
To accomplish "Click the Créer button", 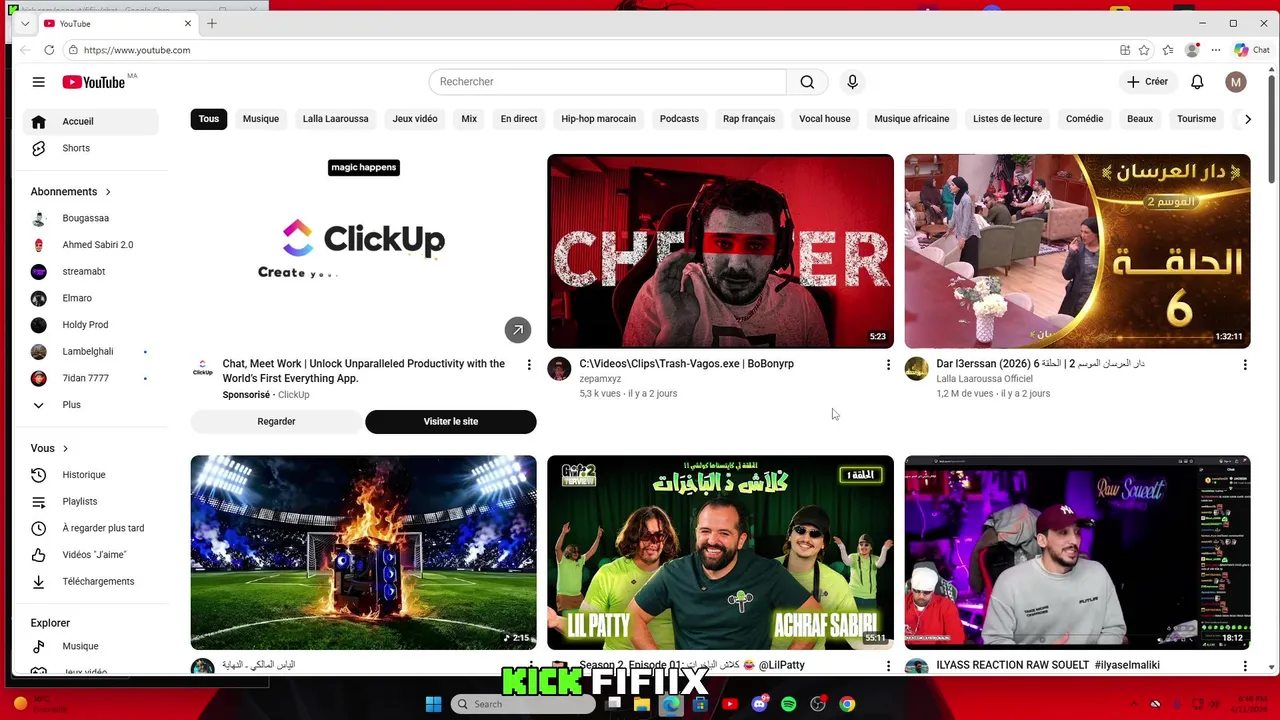I will tap(1147, 82).
